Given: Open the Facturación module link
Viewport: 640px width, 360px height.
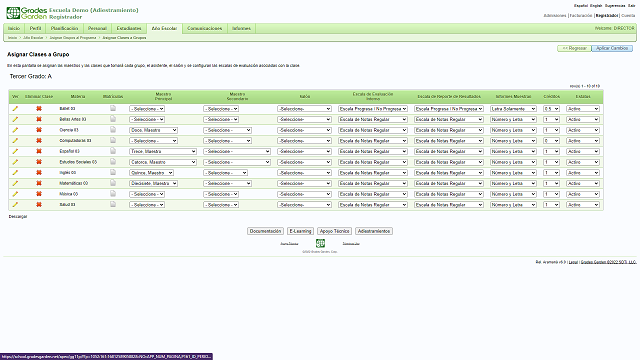Looking at the screenshot, I should (x=581, y=16).
